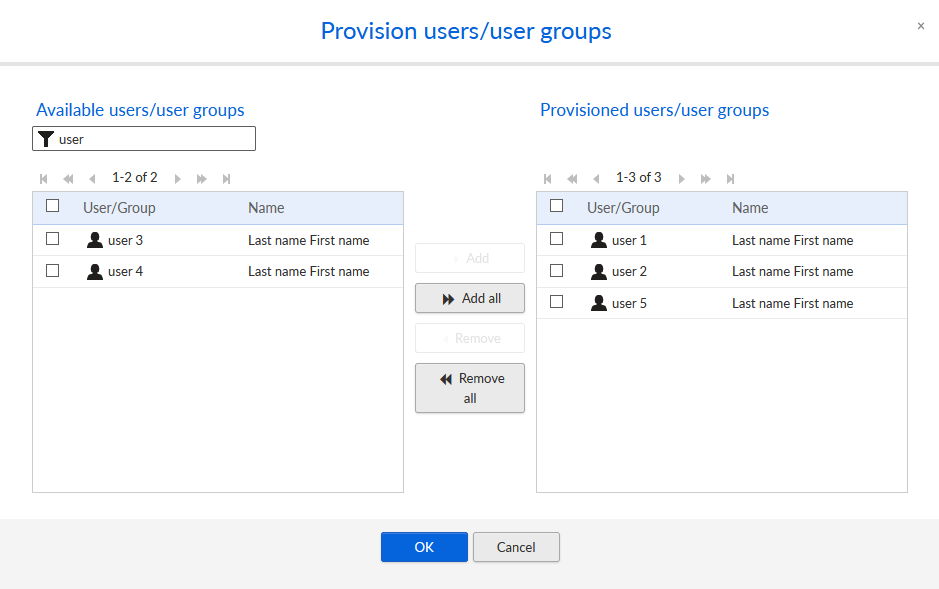Click '1-3 of 3' pager text
The width and height of the screenshot is (939, 589).
point(638,178)
